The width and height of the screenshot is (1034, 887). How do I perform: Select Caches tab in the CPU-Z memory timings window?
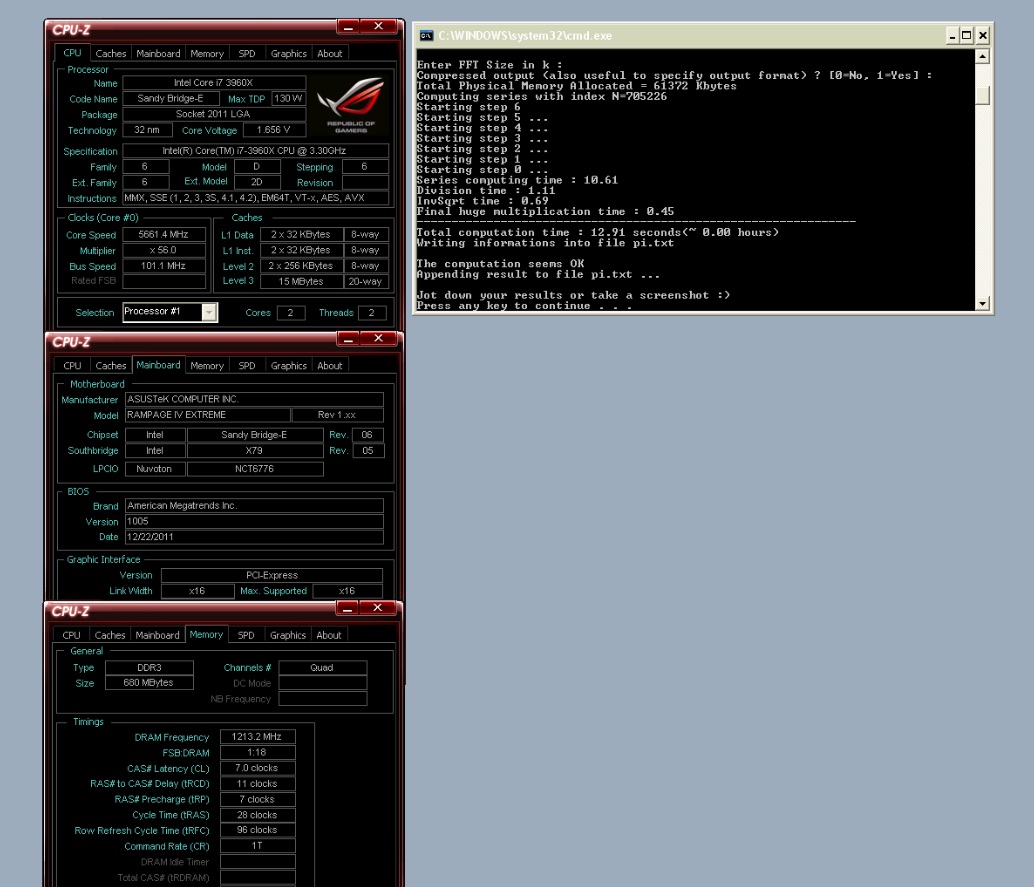110,635
